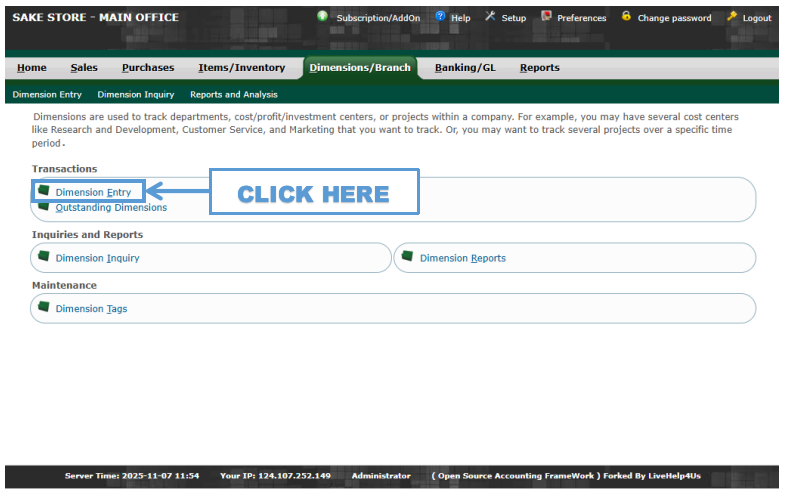The height and width of the screenshot is (496, 785).
Task: Click the Change password padlock icon
Action: coord(626,16)
